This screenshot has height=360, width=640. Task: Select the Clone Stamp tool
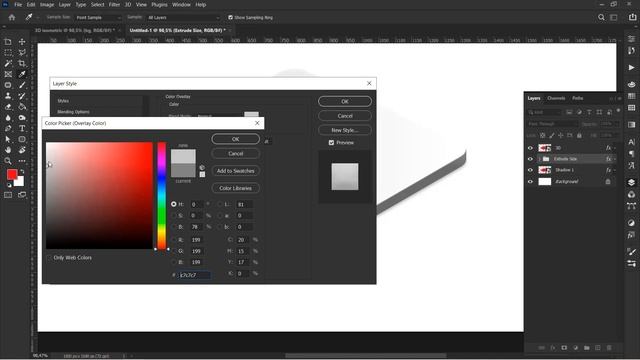pos(8,96)
